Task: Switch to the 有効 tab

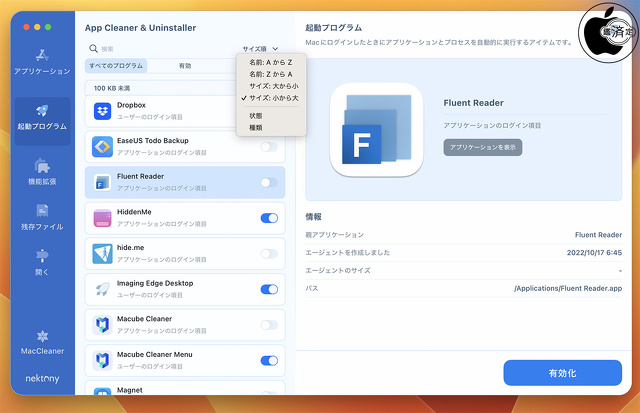Action: coord(185,66)
